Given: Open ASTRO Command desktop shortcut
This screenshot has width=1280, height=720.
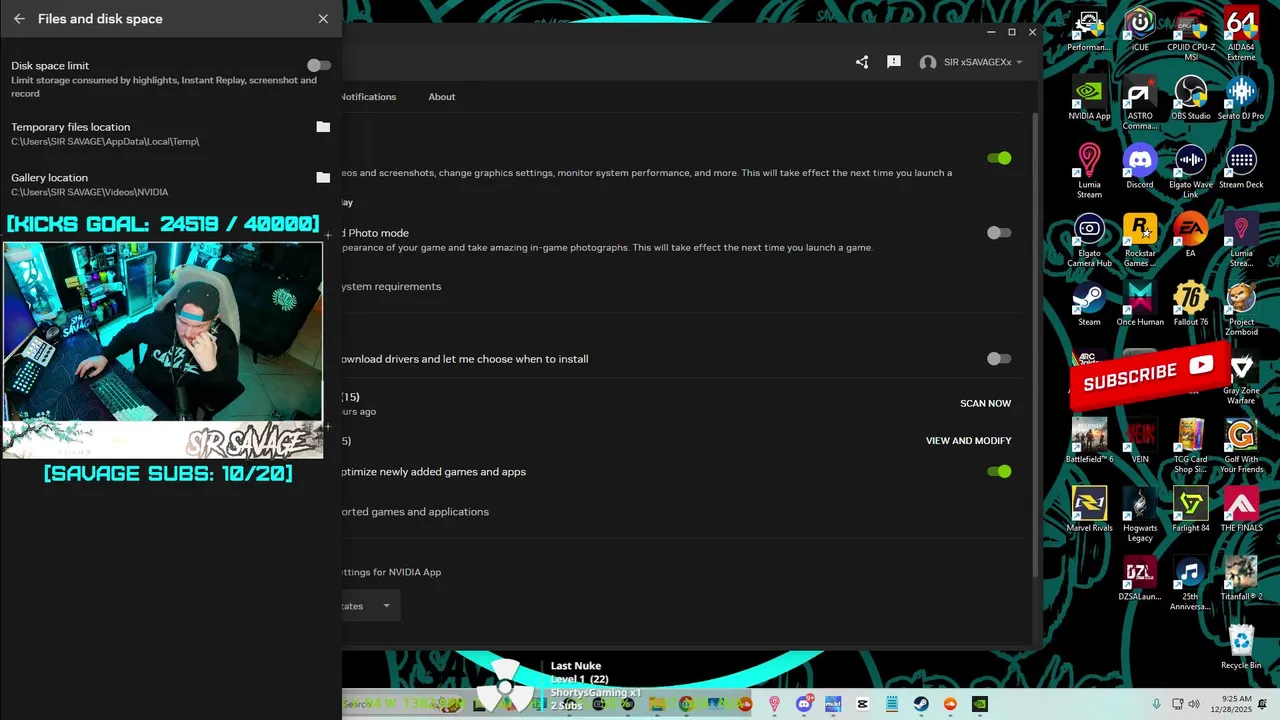Looking at the screenshot, I should point(1140,103).
